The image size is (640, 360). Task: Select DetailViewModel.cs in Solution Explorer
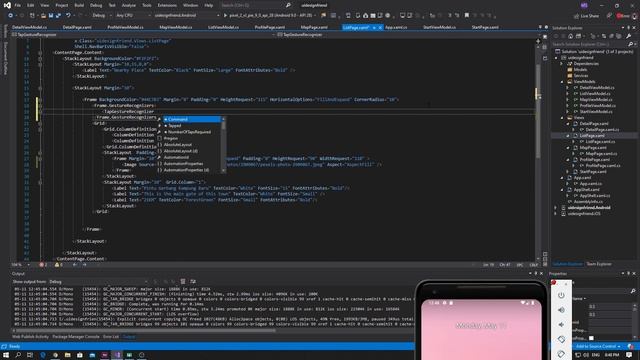coord(597,88)
